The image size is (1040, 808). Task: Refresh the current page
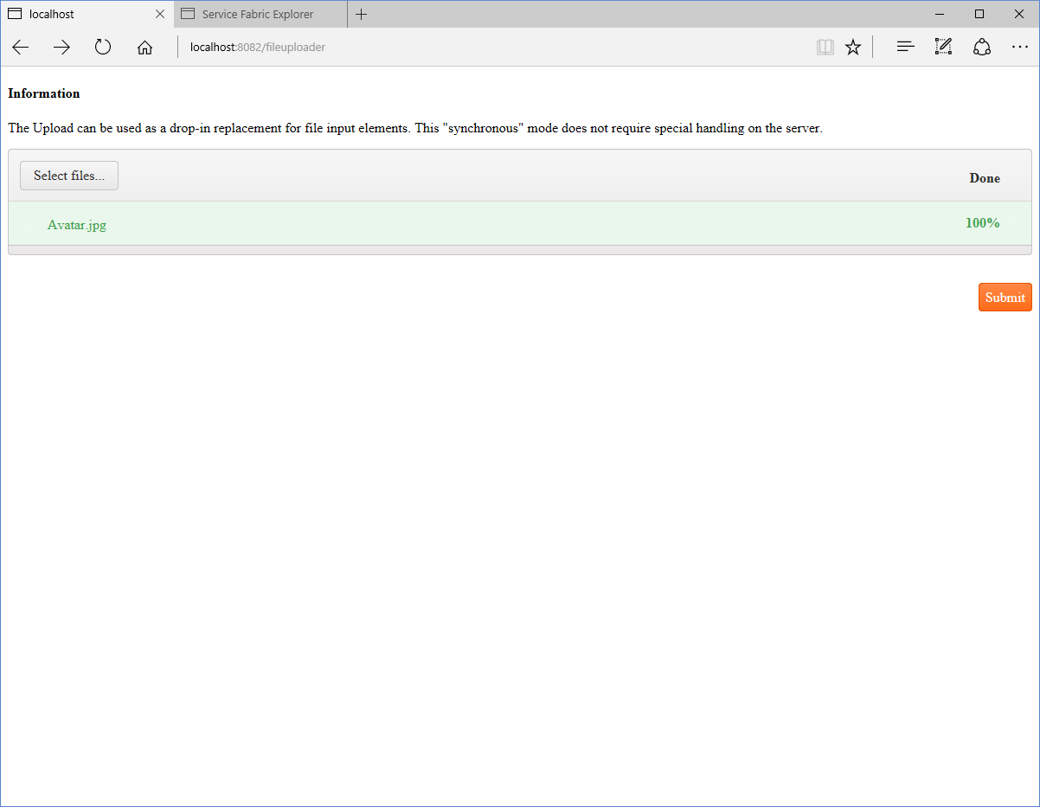103,47
